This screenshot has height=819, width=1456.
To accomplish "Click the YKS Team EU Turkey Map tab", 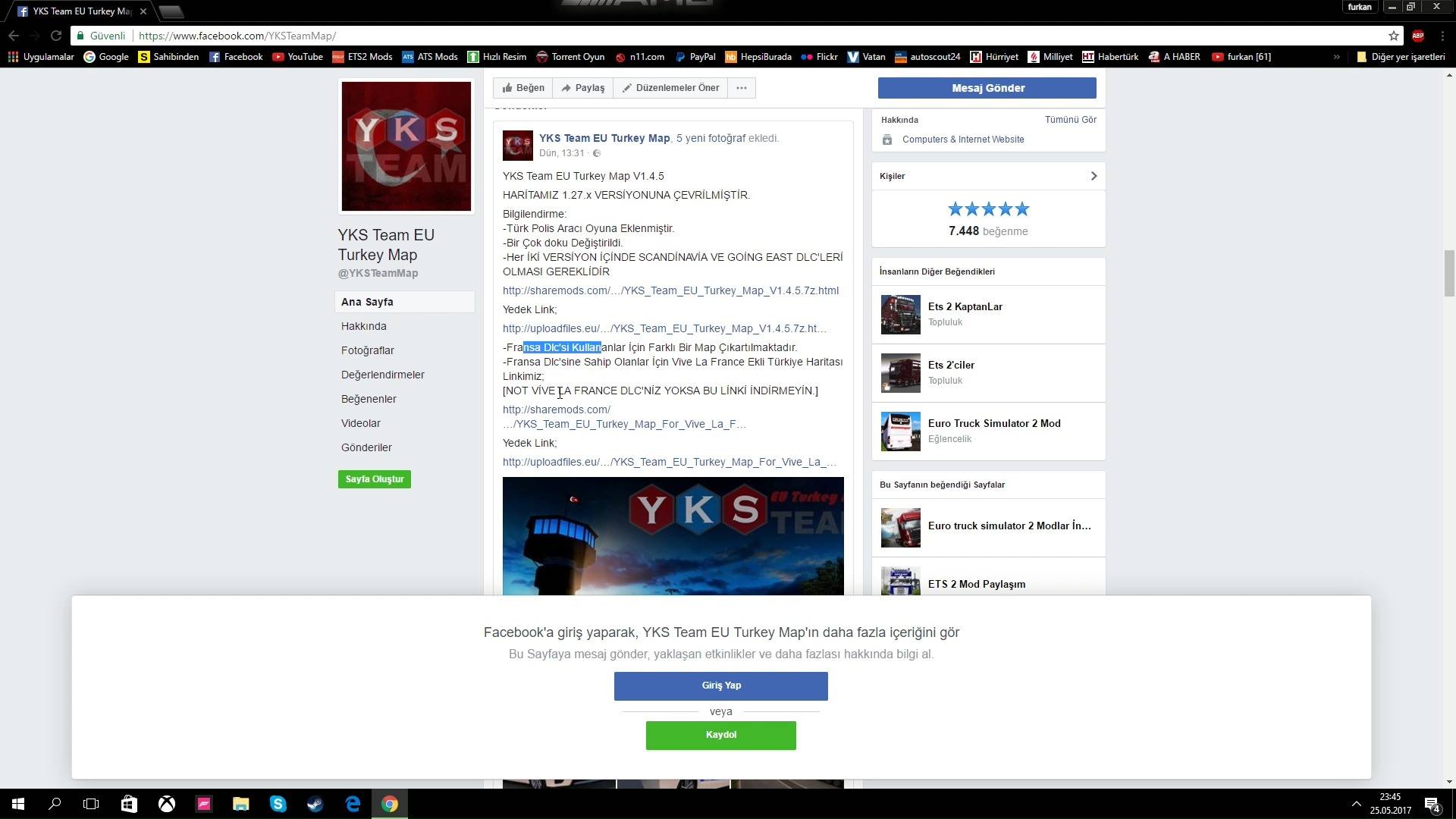I will click(x=82, y=11).
